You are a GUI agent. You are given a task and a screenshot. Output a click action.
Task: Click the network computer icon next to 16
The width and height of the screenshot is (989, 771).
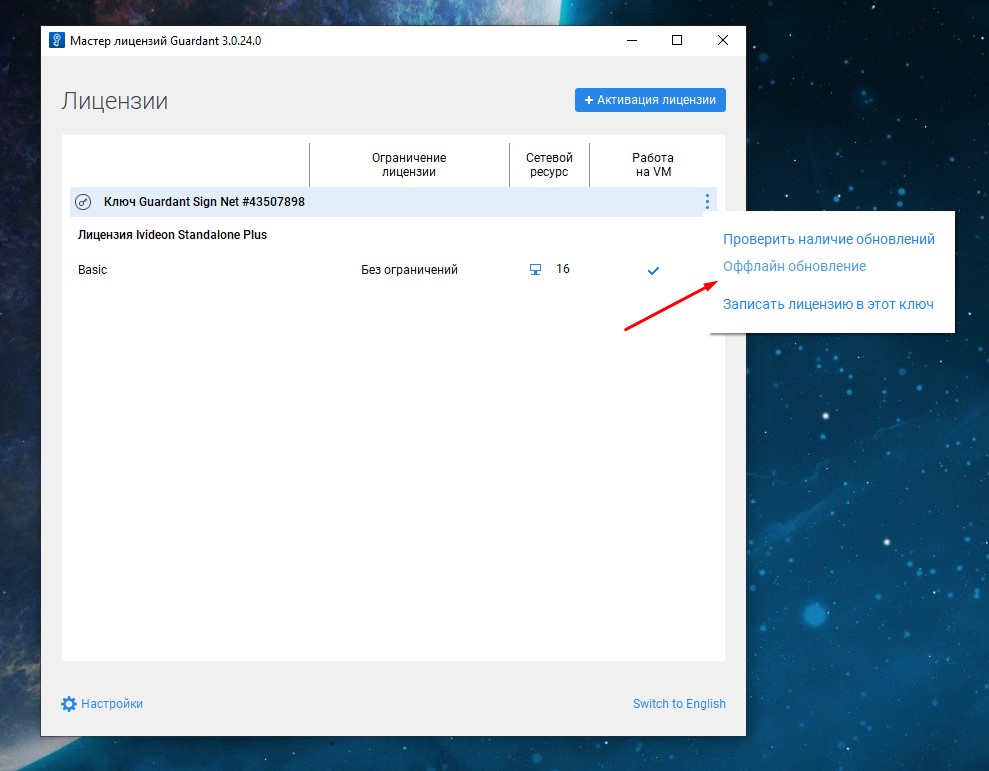pos(535,269)
